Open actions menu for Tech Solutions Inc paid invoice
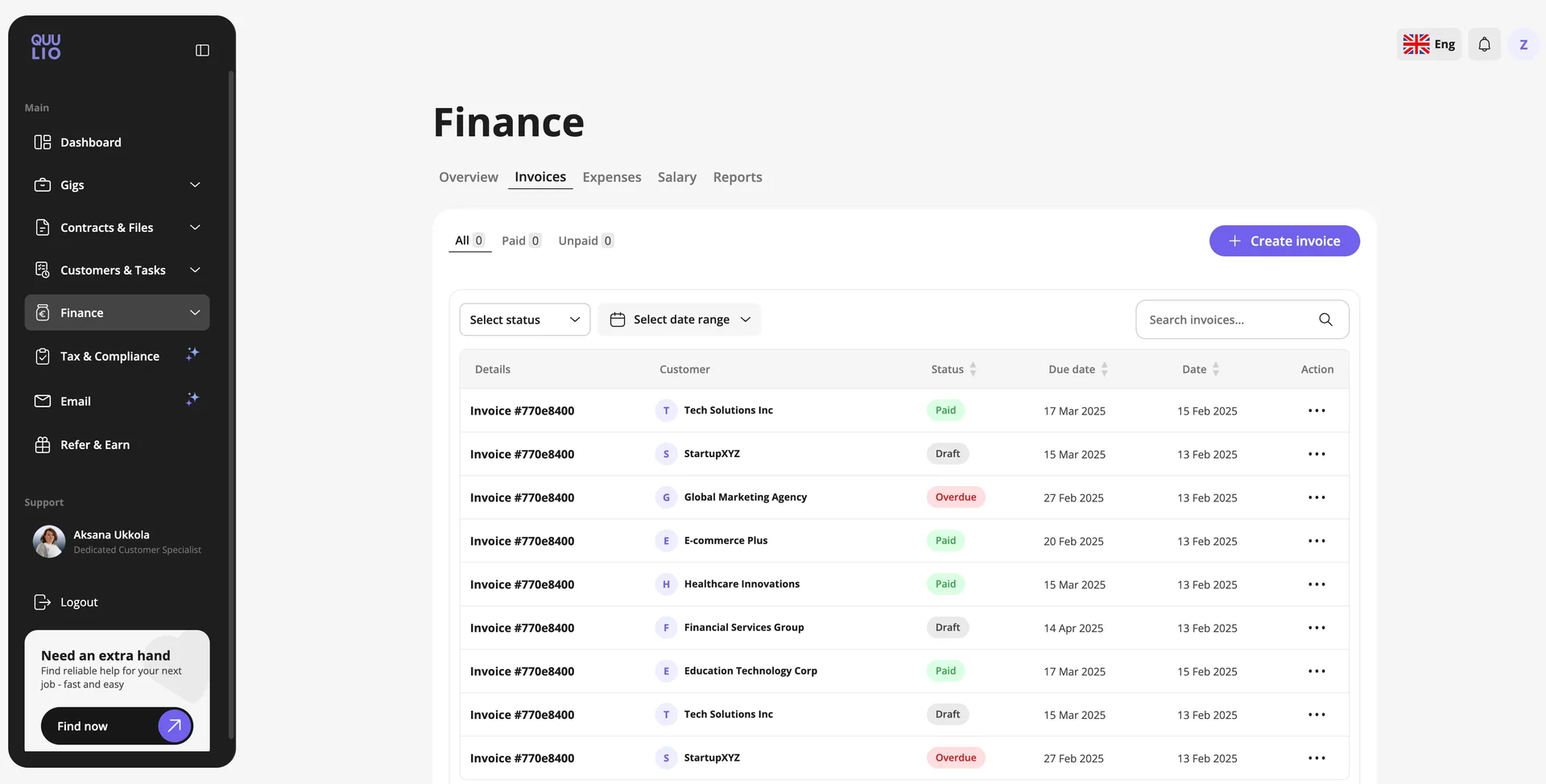 coord(1317,411)
